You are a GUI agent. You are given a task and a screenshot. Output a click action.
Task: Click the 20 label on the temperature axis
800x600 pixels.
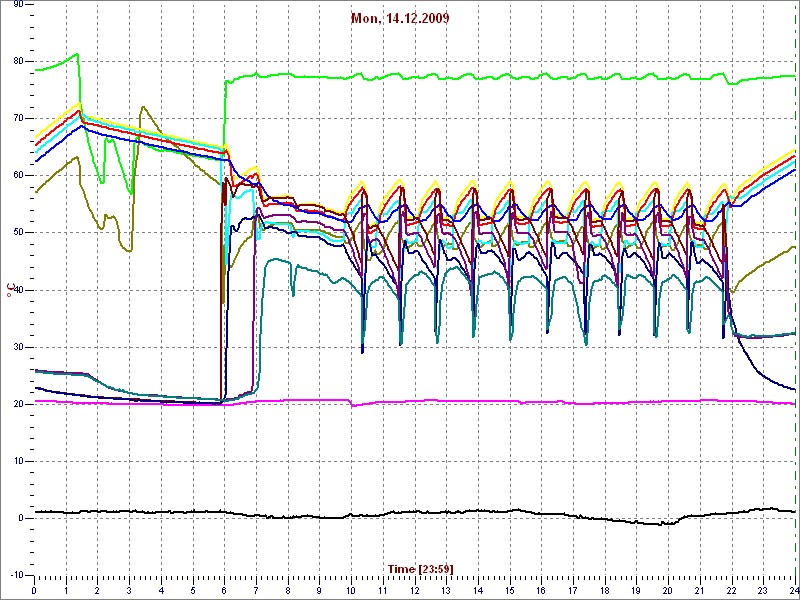click(x=18, y=404)
